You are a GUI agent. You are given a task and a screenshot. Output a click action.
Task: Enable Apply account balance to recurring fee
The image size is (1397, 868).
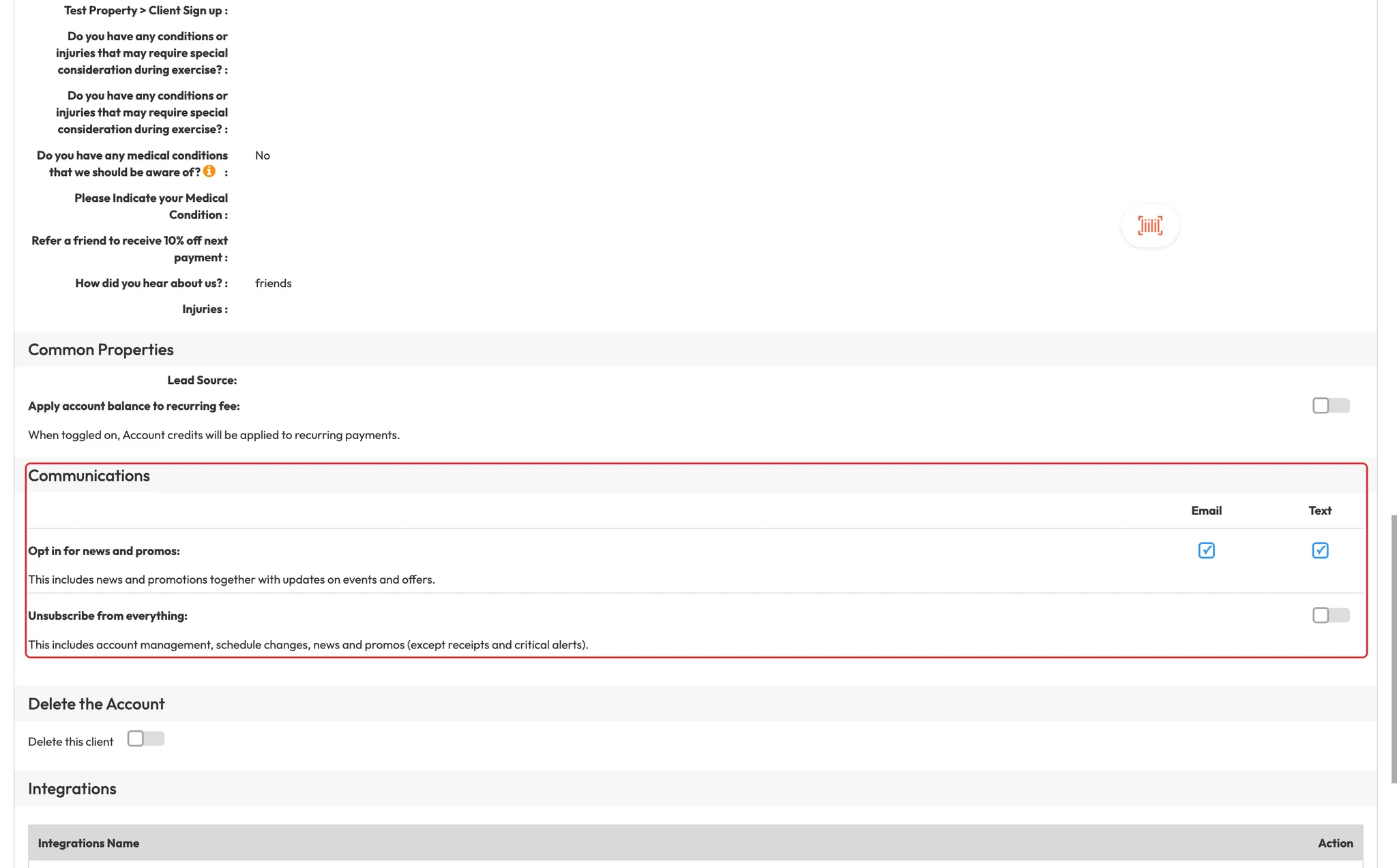[1330, 406]
